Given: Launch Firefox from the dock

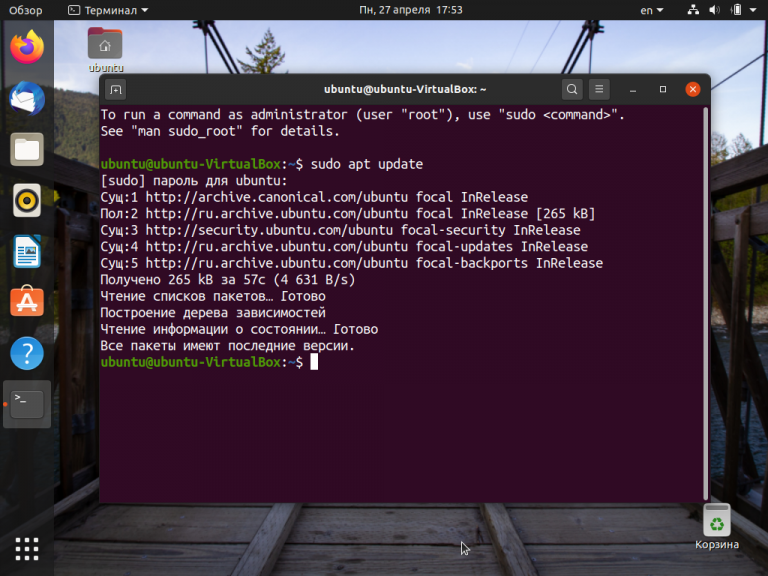Looking at the screenshot, I should pyautogui.click(x=27, y=47).
